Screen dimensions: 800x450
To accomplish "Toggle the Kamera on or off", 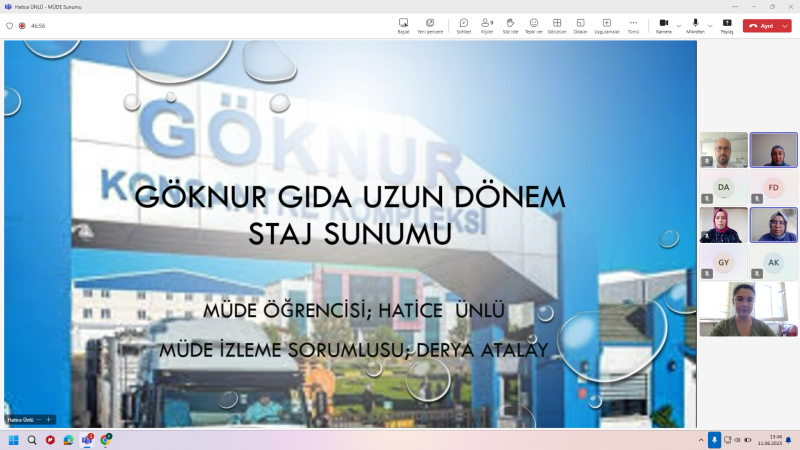I will tap(664, 26).
